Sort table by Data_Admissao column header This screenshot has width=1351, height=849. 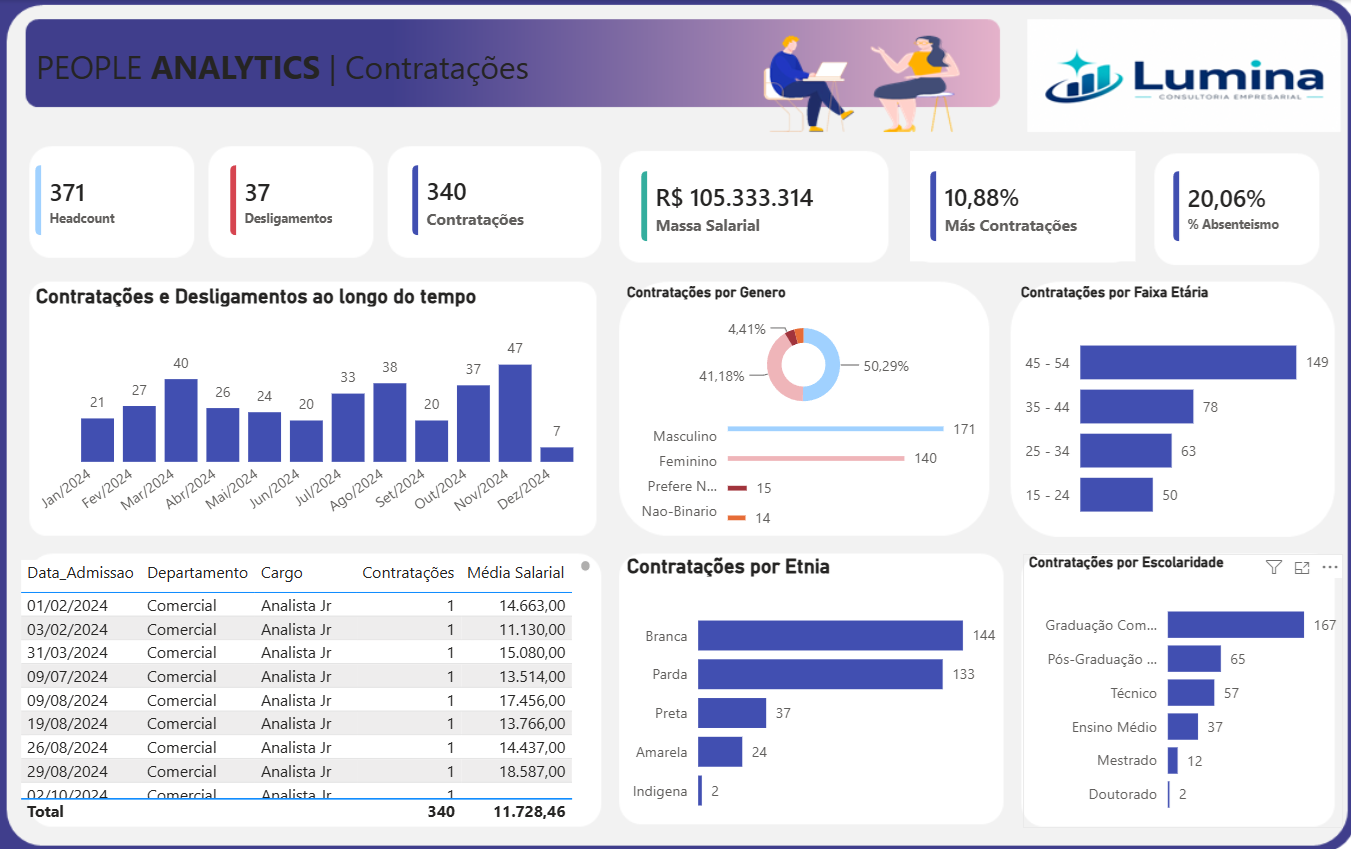80,573
